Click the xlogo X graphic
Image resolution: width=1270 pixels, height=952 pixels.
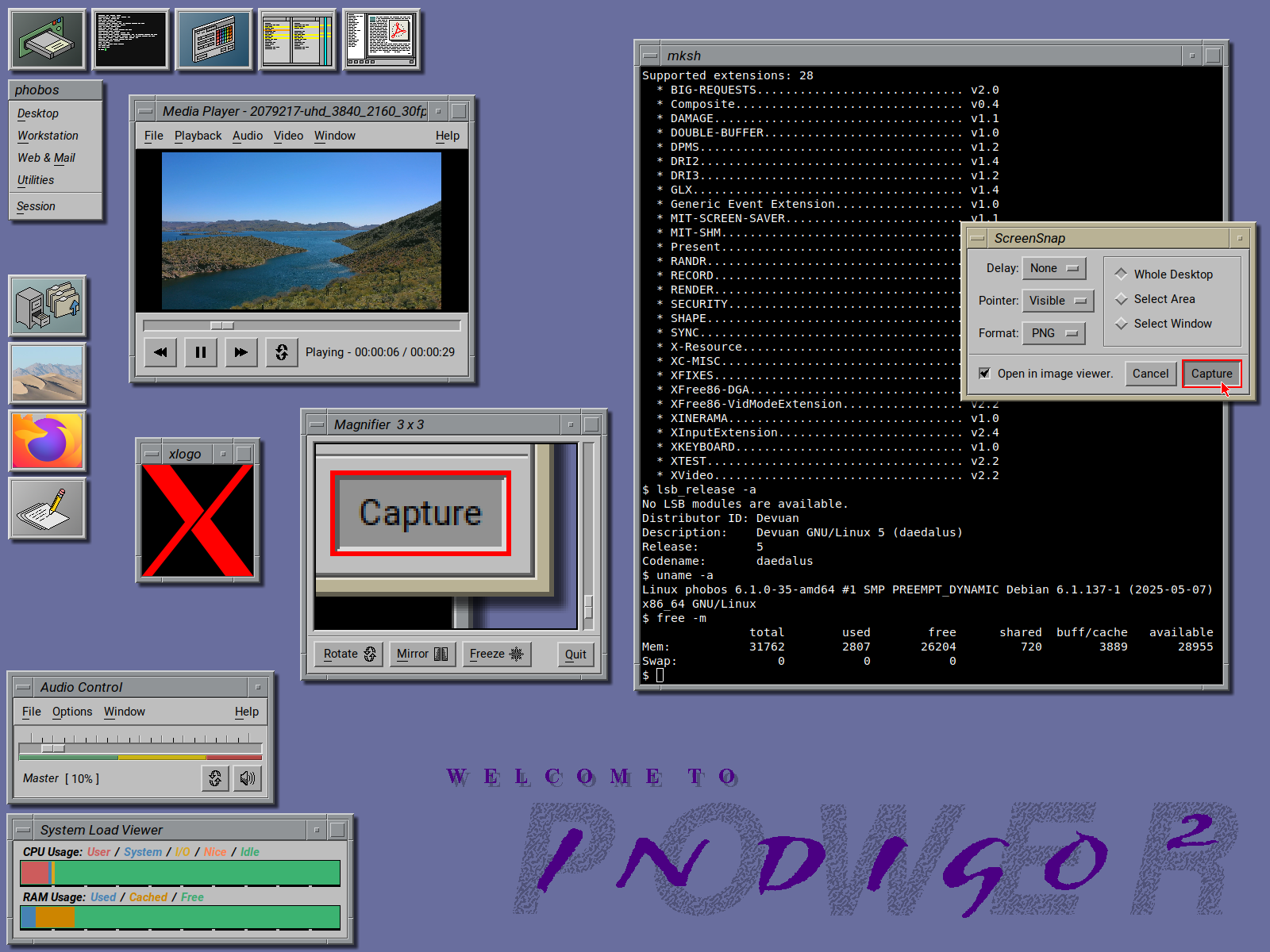198,520
